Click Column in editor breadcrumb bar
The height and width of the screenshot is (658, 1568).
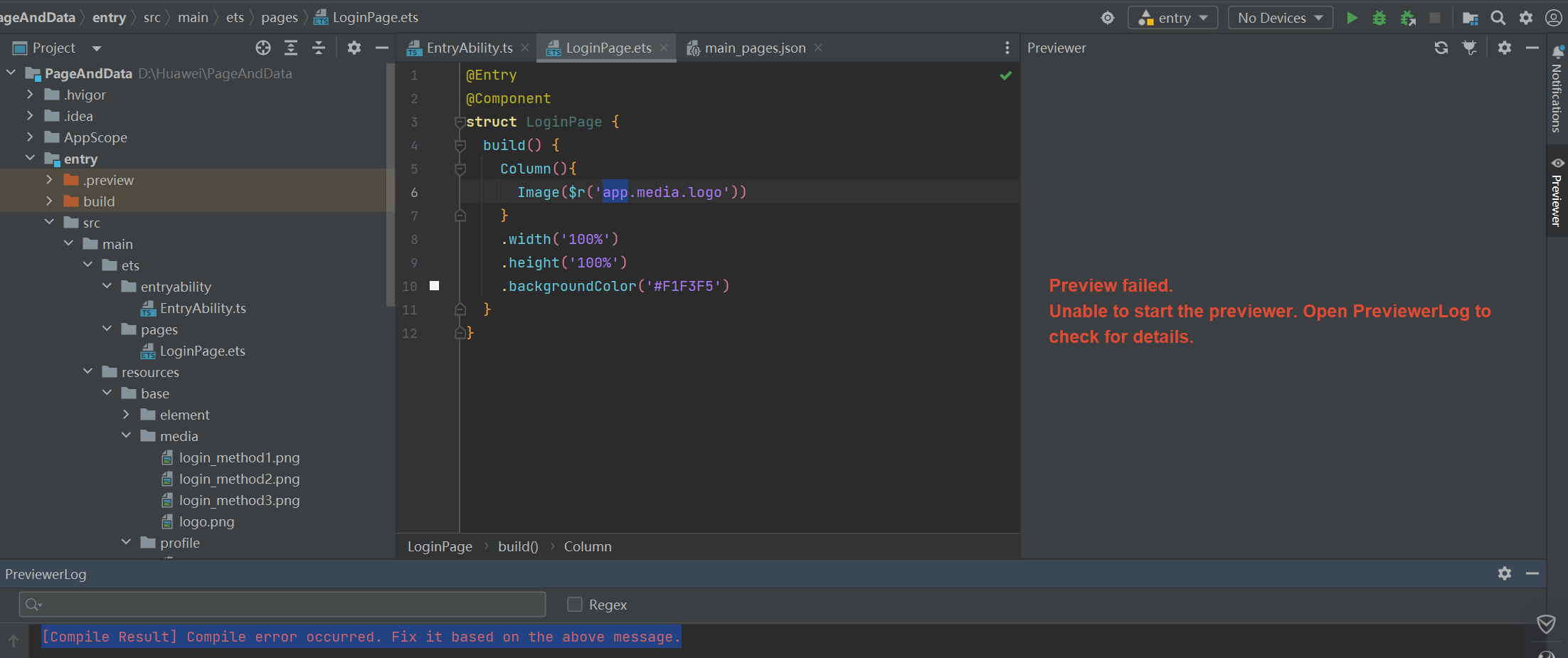click(588, 546)
